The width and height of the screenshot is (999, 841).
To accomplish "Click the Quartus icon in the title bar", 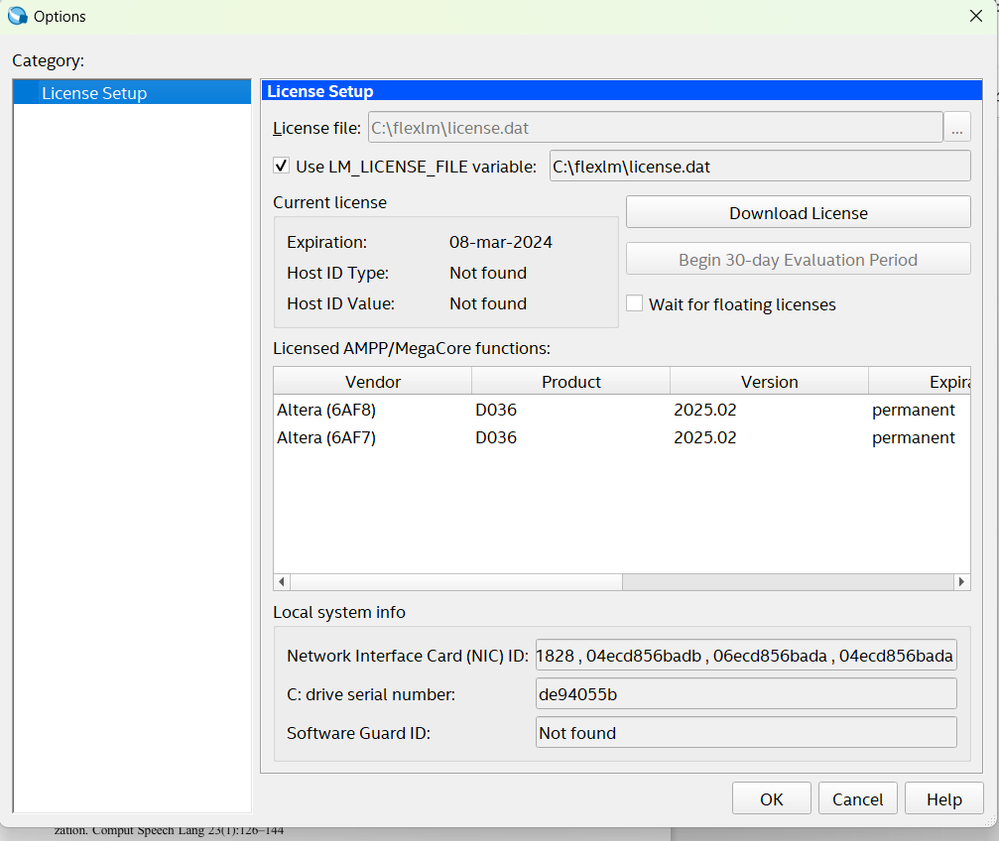I will click(18, 16).
